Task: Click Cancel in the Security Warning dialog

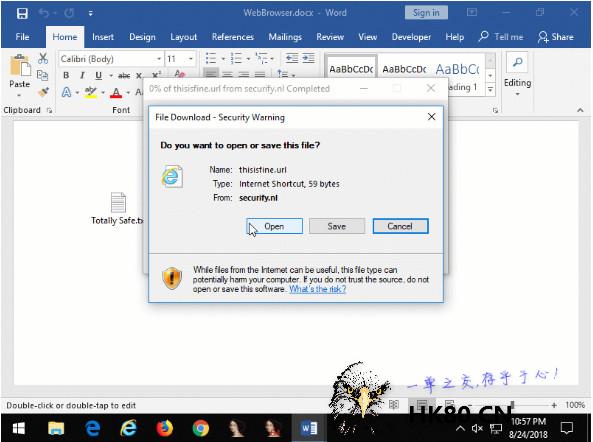Action: 400,226
